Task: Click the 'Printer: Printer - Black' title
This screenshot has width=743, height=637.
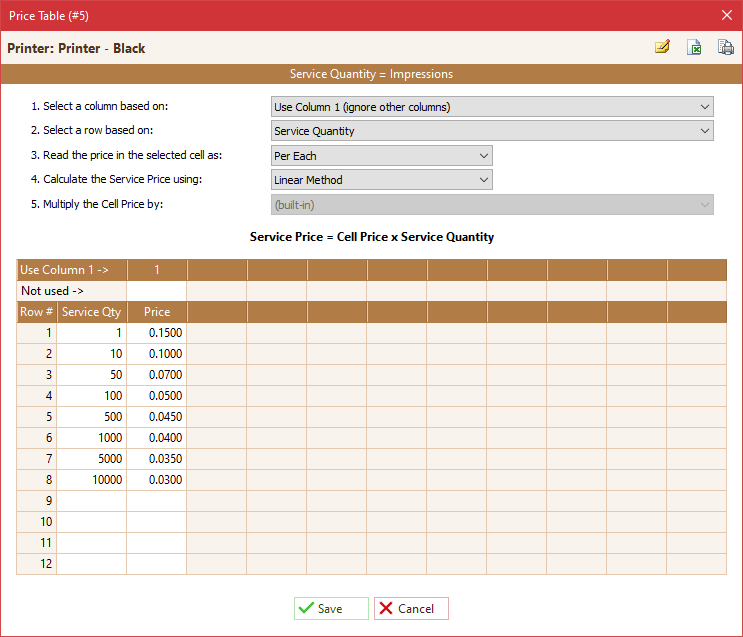Action: coord(76,48)
